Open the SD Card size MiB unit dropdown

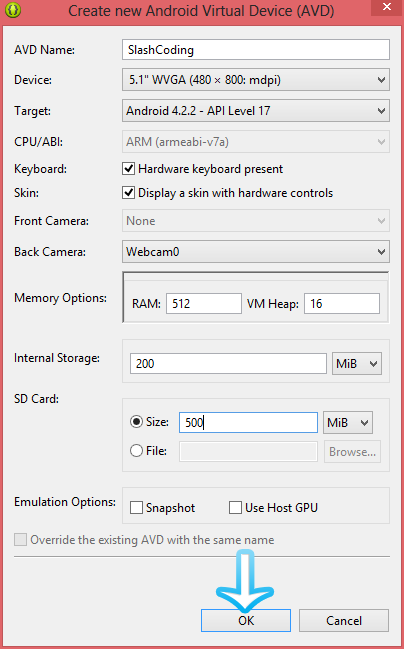pos(348,423)
